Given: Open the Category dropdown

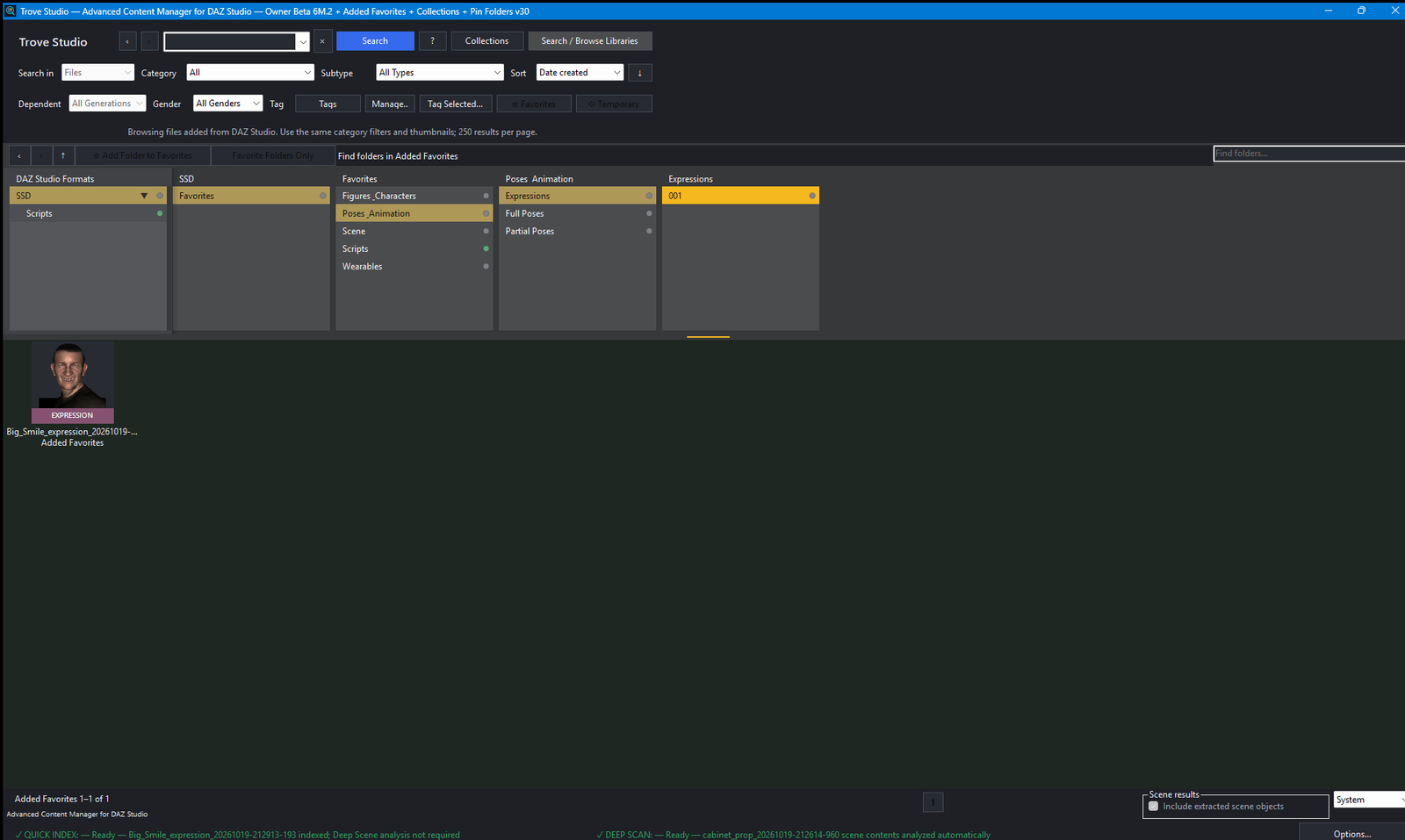Looking at the screenshot, I should (x=250, y=73).
